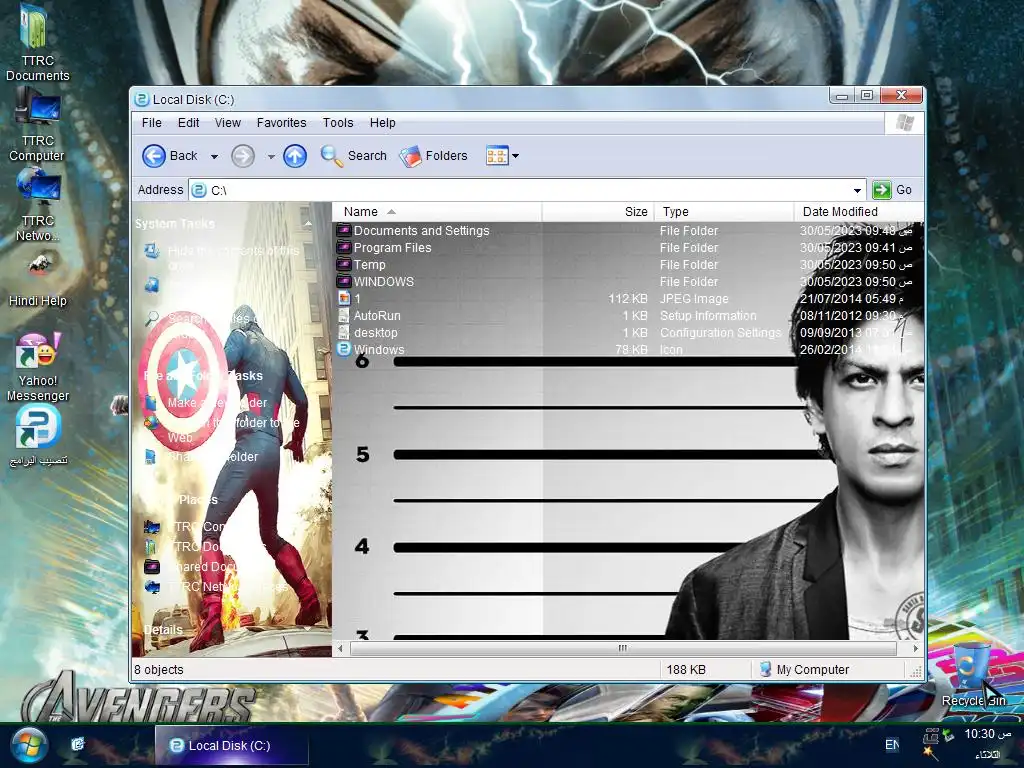This screenshot has width=1024, height=768.
Task: Open the Arabic-labeled installer desktop shortcut
Action: (x=37, y=436)
